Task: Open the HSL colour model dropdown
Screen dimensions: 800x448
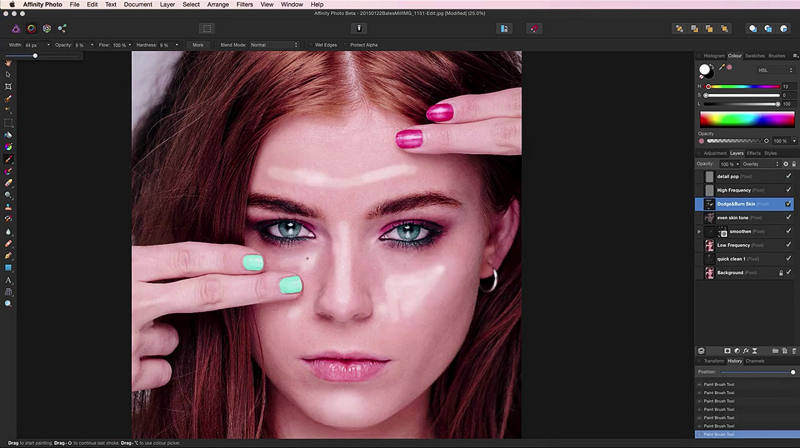Action: tap(774, 70)
